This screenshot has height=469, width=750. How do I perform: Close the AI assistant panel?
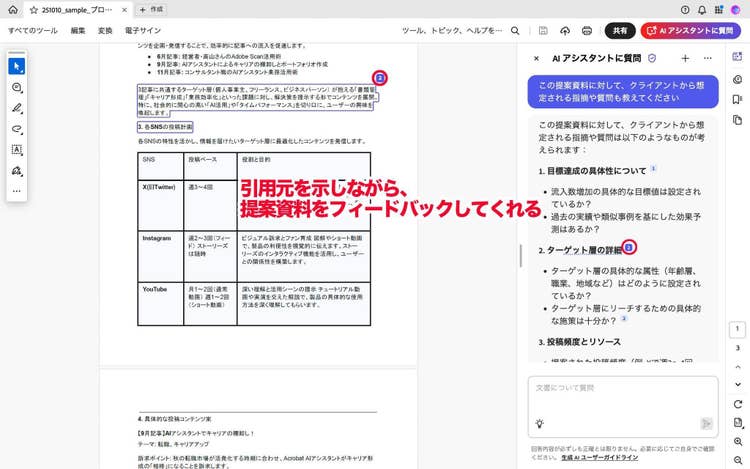[x=536, y=59]
